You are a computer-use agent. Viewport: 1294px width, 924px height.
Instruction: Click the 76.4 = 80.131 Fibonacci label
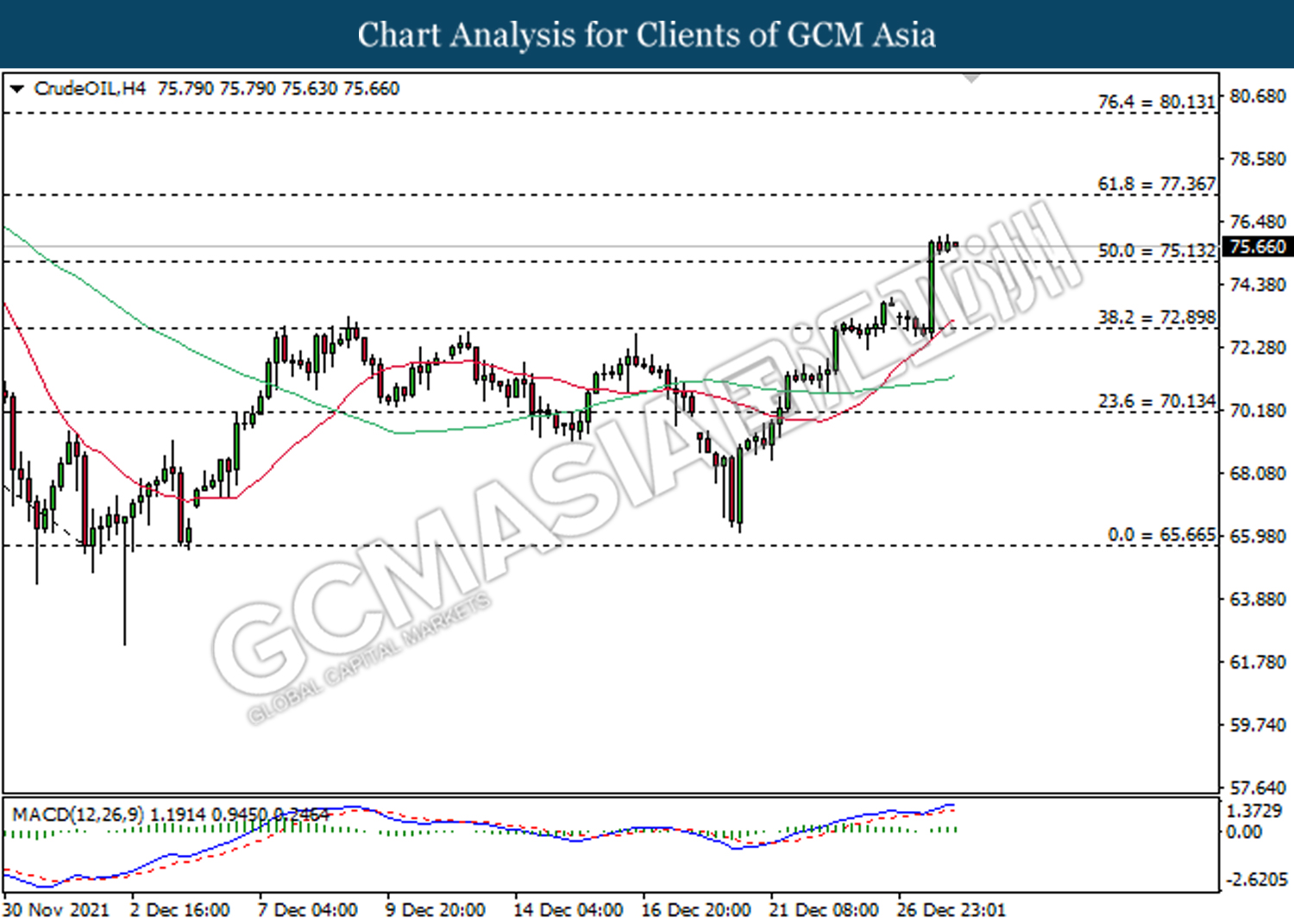click(1156, 102)
